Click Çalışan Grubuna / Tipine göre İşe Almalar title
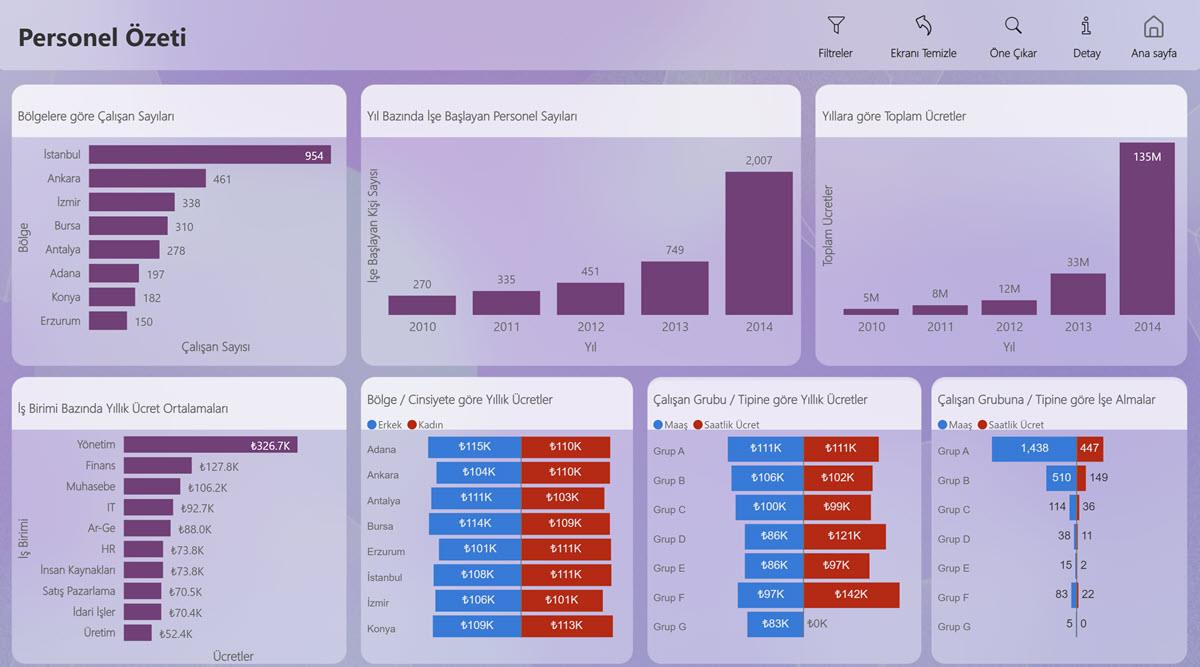 point(1046,400)
